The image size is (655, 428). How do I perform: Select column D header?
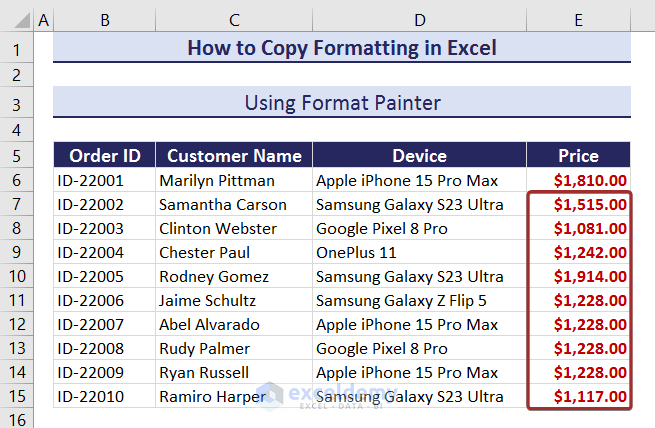(x=419, y=20)
